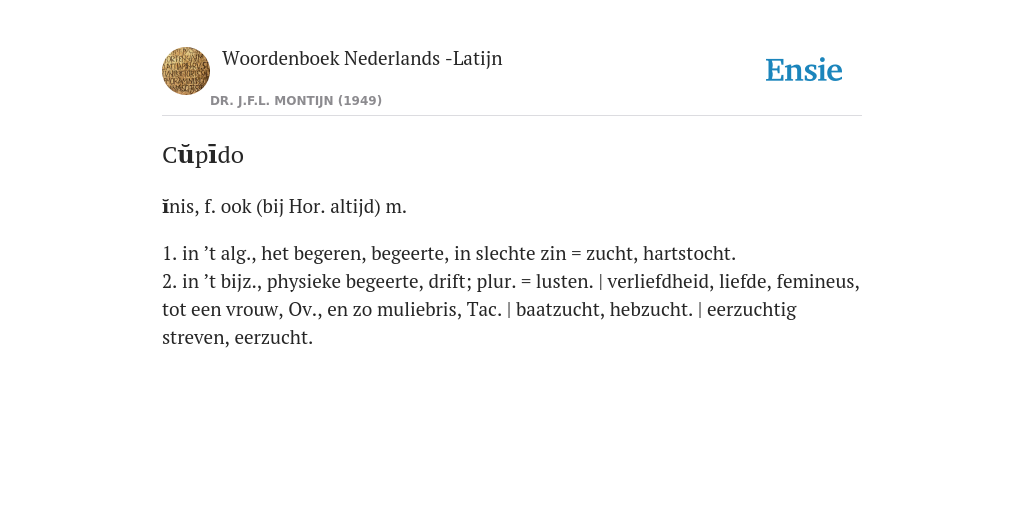
Task: Click the round stone inscription avatar image
Action: 186,71
